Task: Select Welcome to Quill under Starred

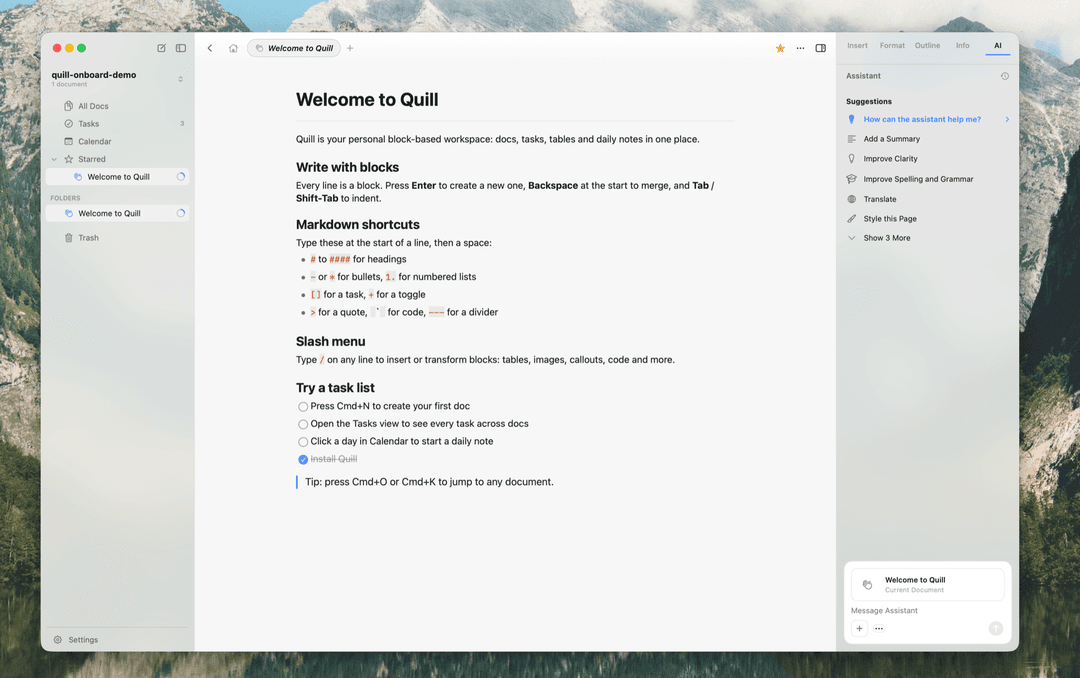Action: 117,177
